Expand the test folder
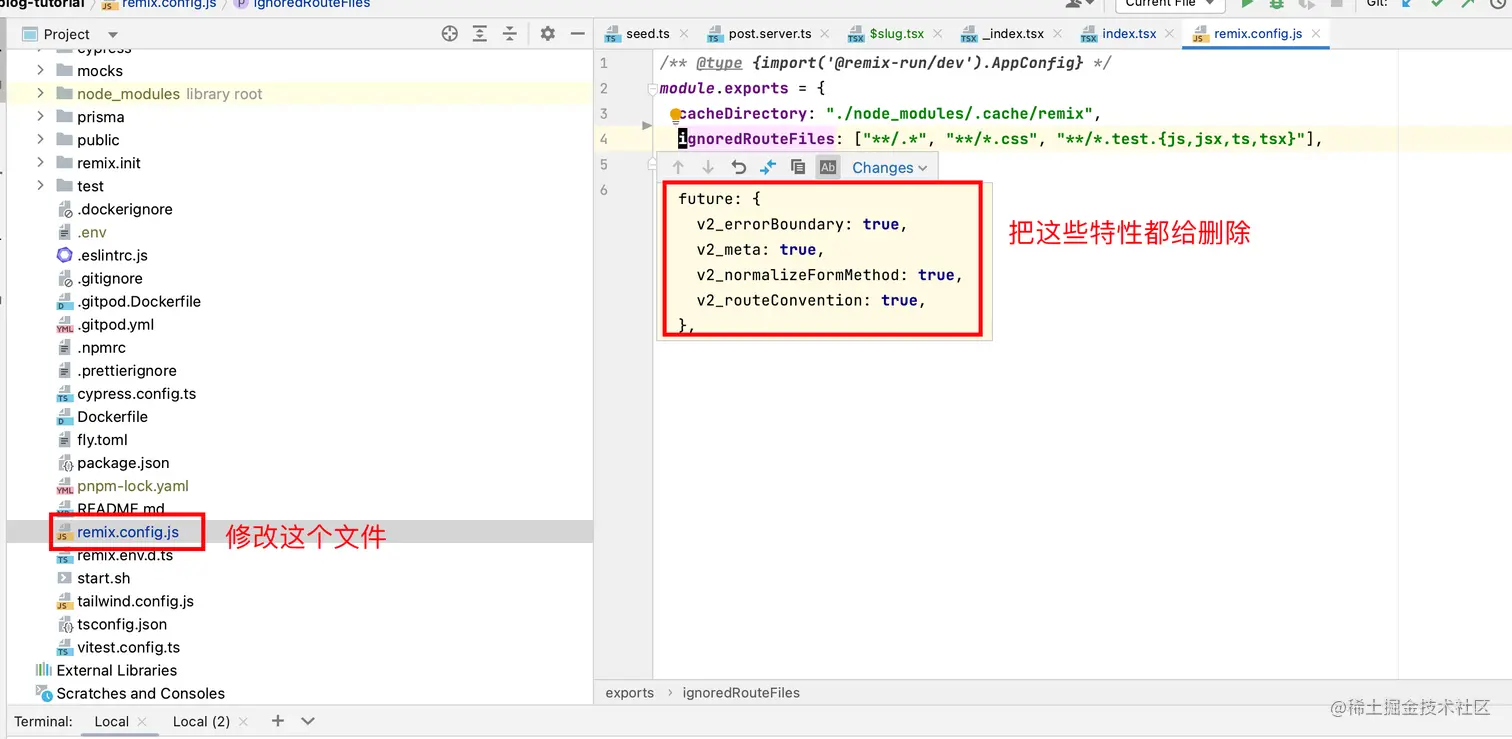Image resolution: width=1512 pixels, height=739 pixels. [x=40, y=185]
